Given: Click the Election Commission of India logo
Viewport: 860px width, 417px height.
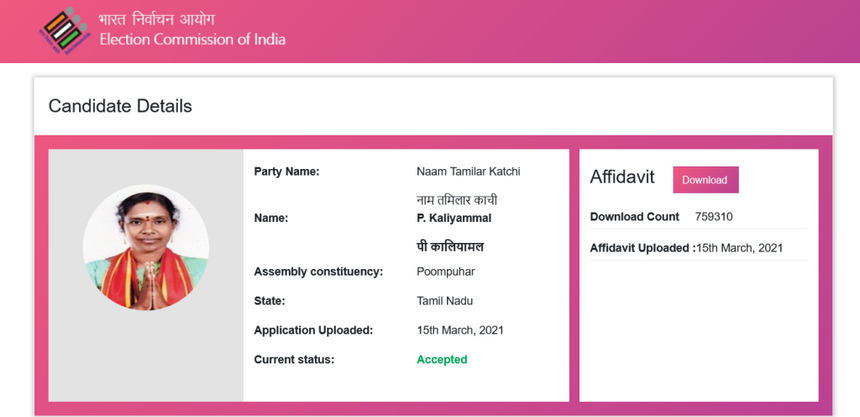Looking at the screenshot, I should pyautogui.click(x=64, y=29).
